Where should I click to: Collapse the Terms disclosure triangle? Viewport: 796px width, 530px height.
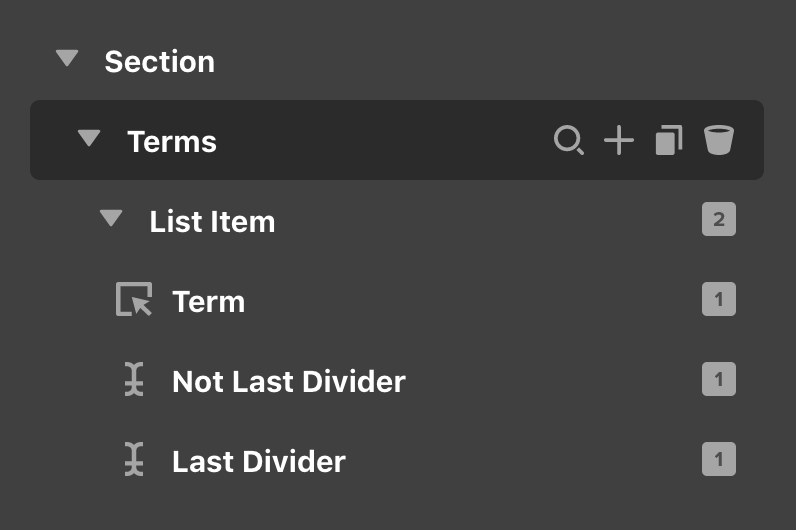pos(89,139)
